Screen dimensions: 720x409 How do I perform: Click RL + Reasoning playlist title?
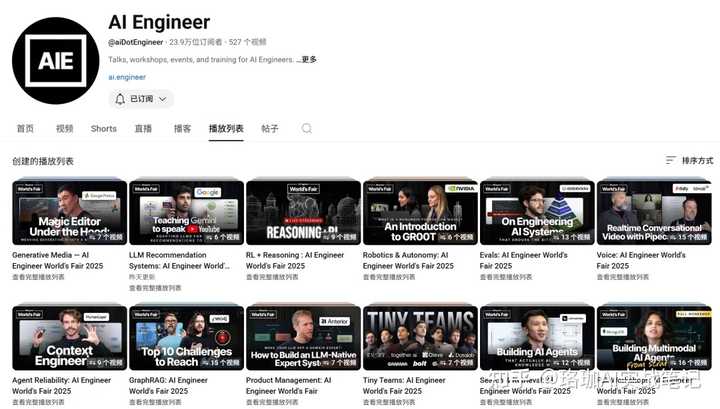tap(295, 260)
